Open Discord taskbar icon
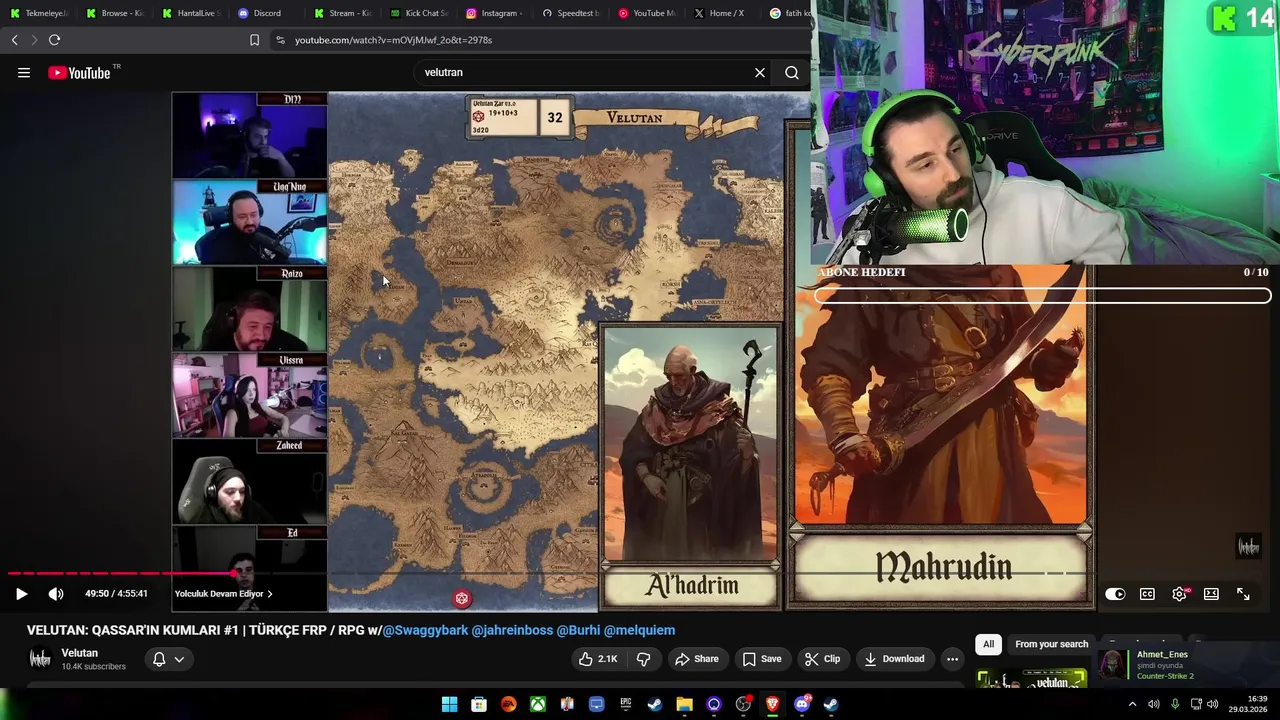 point(801,704)
